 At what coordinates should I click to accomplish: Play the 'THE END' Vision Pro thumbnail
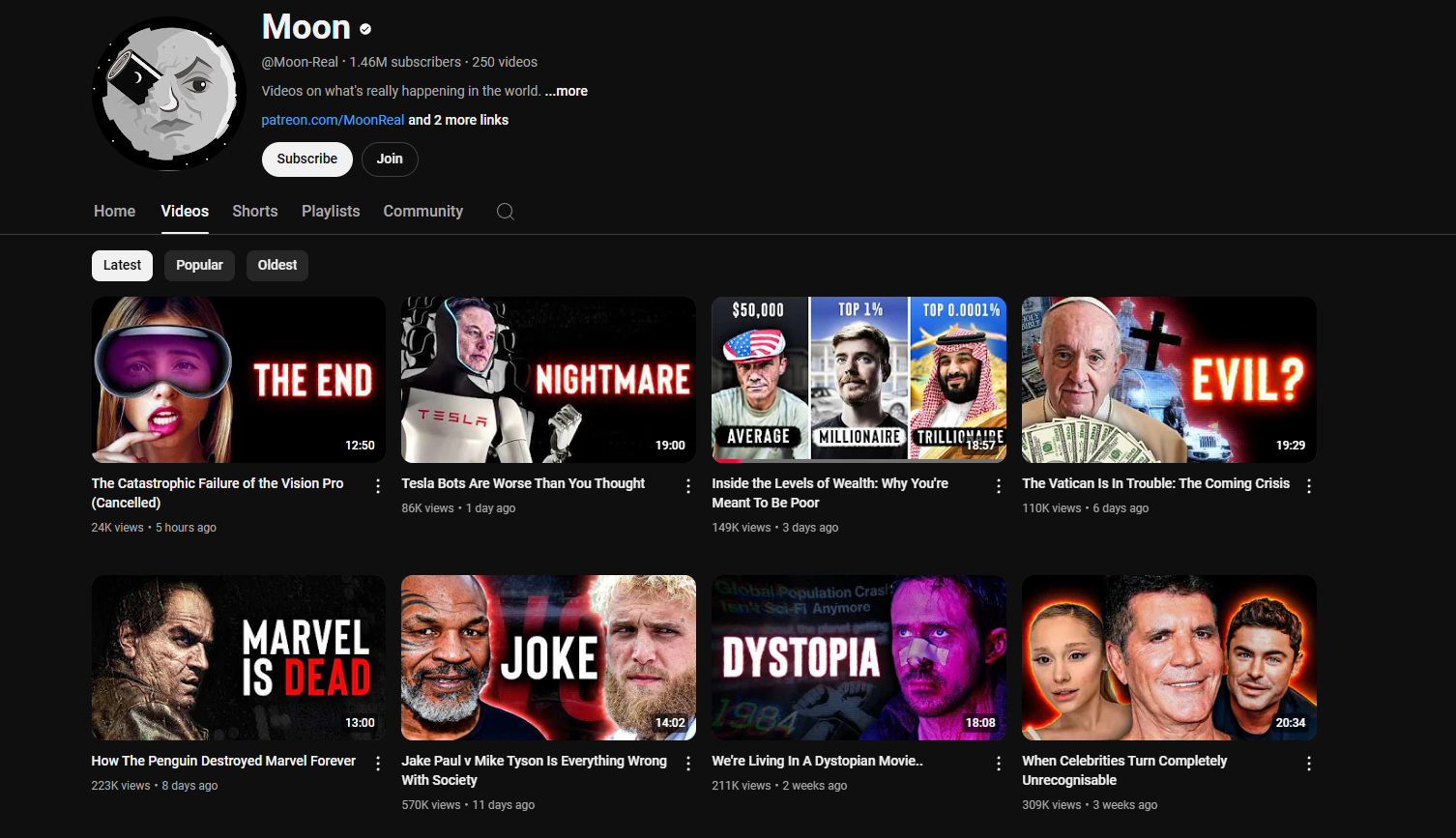point(239,380)
